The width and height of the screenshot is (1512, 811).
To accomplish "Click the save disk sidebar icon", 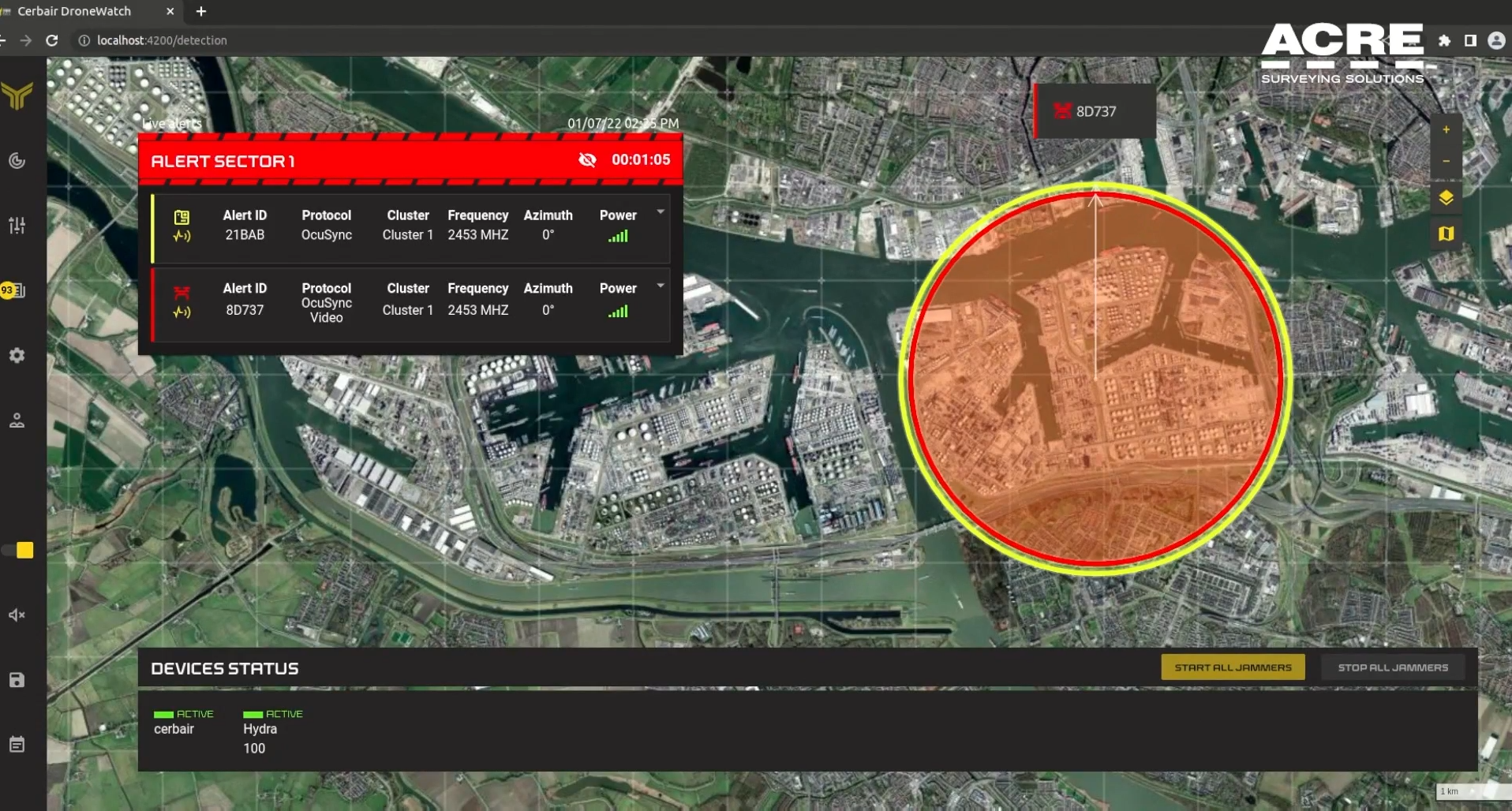I will pyautogui.click(x=17, y=680).
